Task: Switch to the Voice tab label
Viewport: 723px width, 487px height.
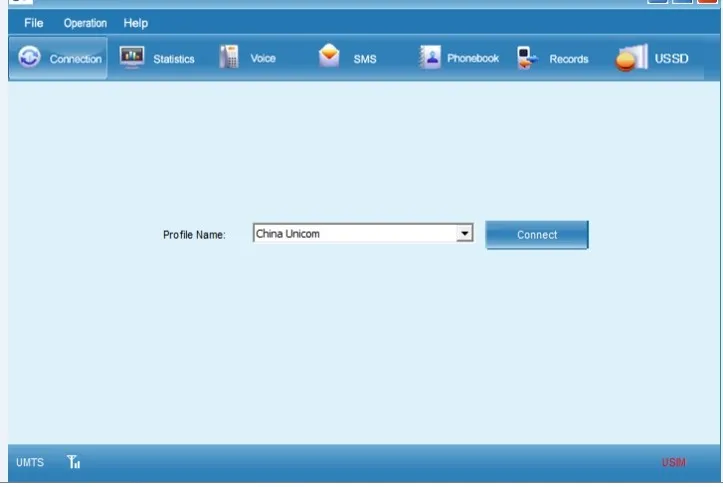Action: [263, 58]
